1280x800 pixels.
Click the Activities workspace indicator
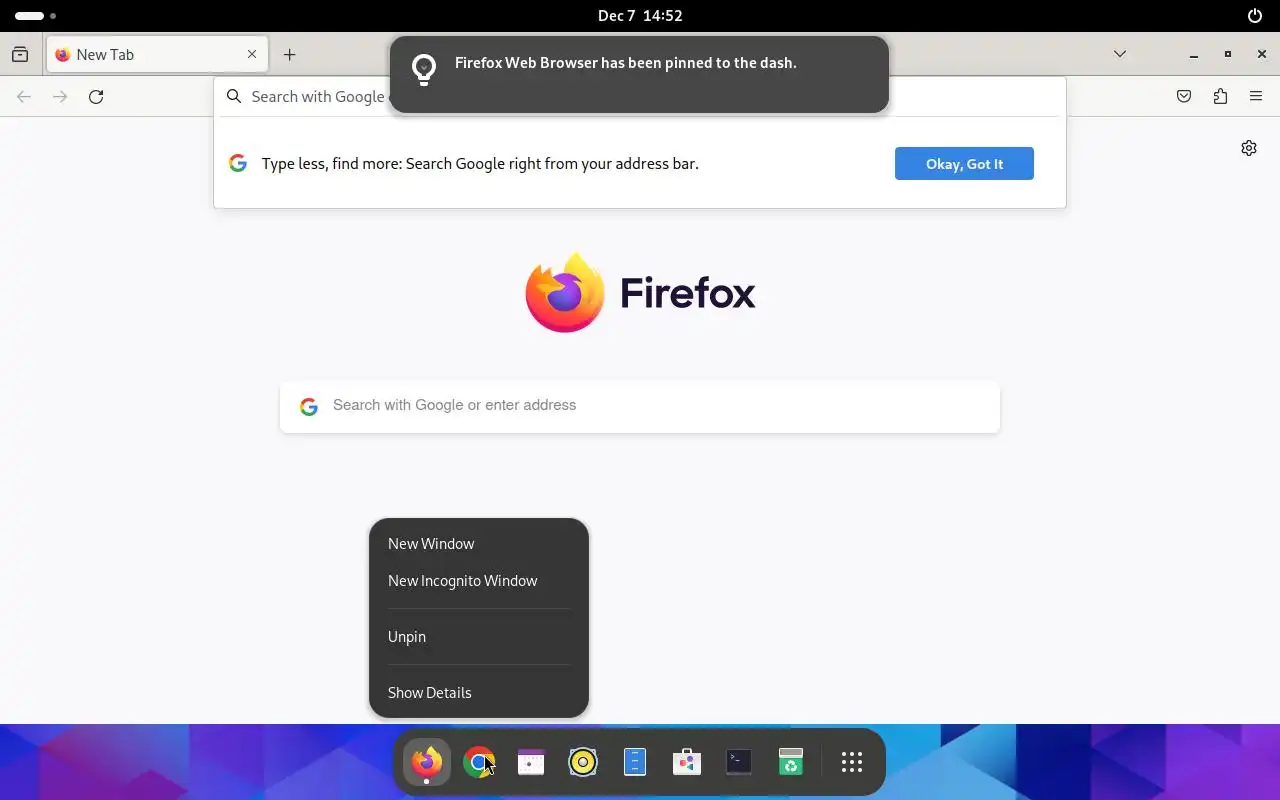35,16
